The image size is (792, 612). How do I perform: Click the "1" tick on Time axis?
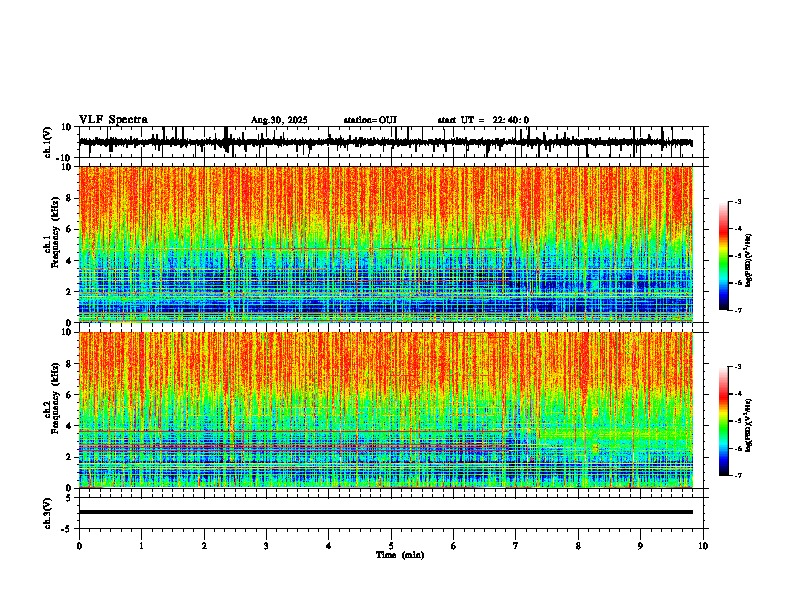pyautogui.click(x=141, y=546)
